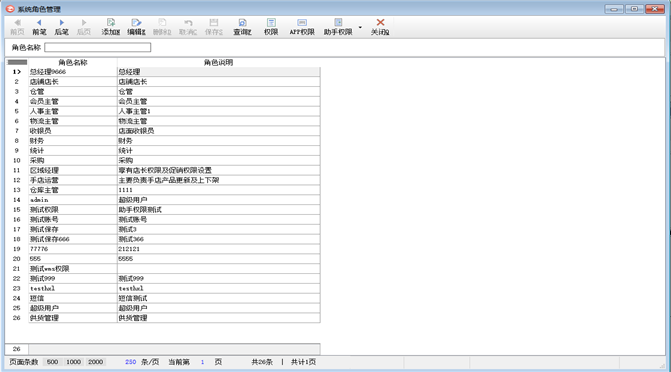Viewport: 671px width, 372px height.
Task: Select description cell 212121
Action: [x=218, y=249]
